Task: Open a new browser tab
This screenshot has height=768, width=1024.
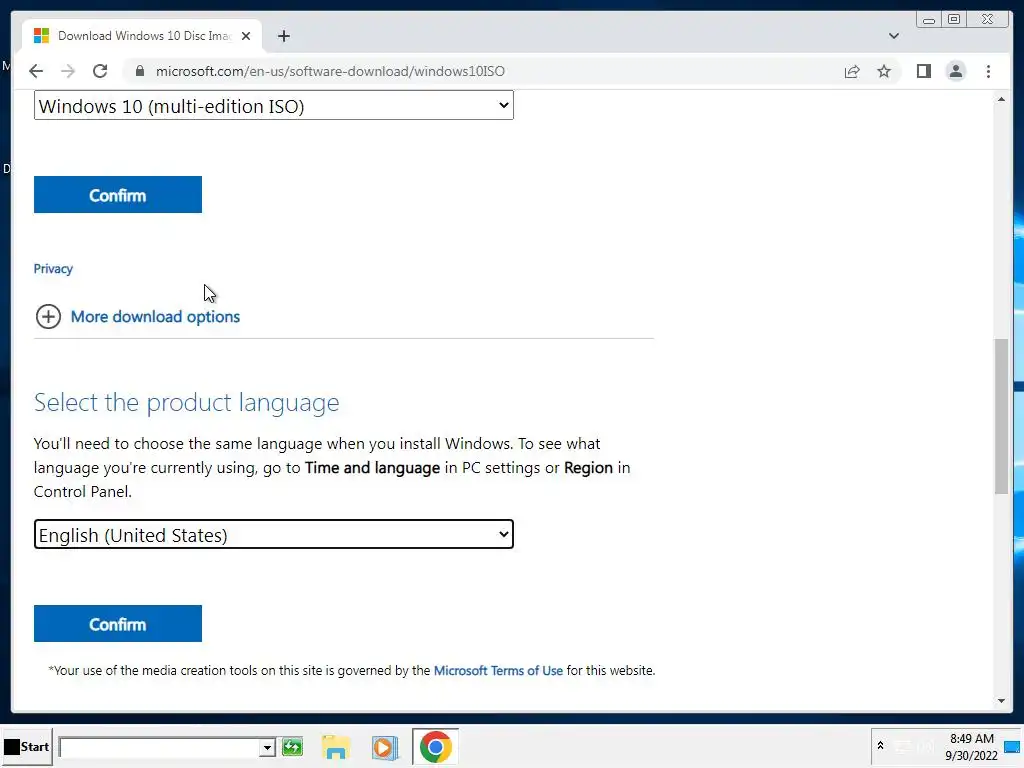Action: click(283, 36)
